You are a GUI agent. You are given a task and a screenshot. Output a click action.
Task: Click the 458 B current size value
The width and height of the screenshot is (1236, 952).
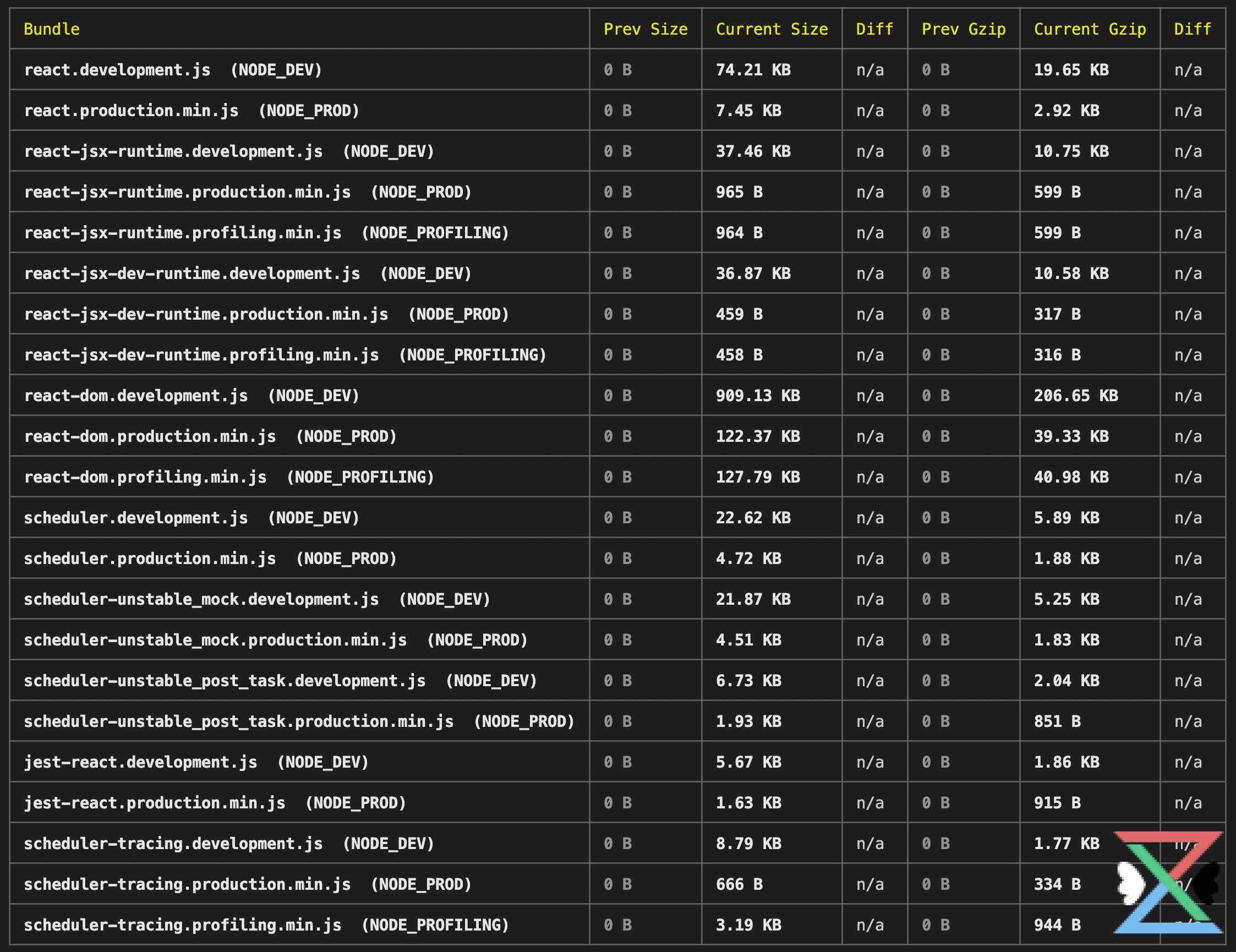point(739,355)
